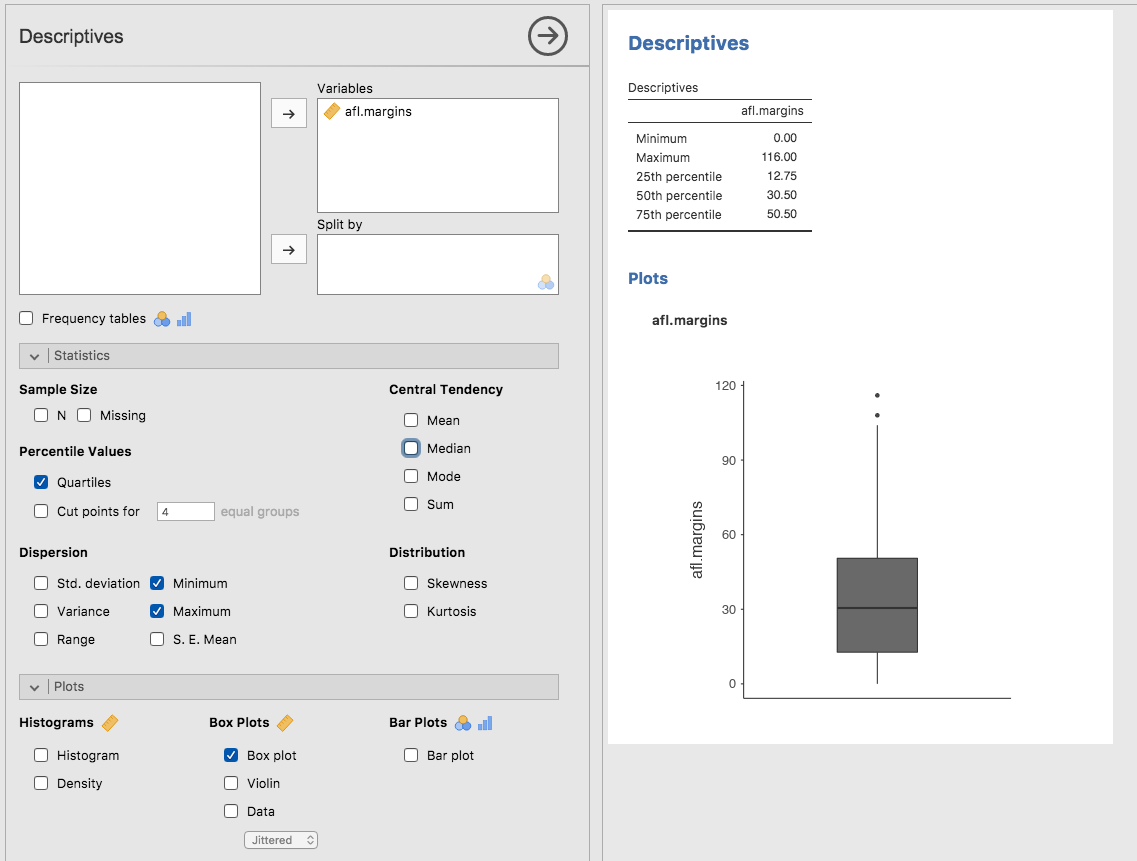Enable the Variance checkbox
Screen dimensions: 1137x861
(41, 611)
